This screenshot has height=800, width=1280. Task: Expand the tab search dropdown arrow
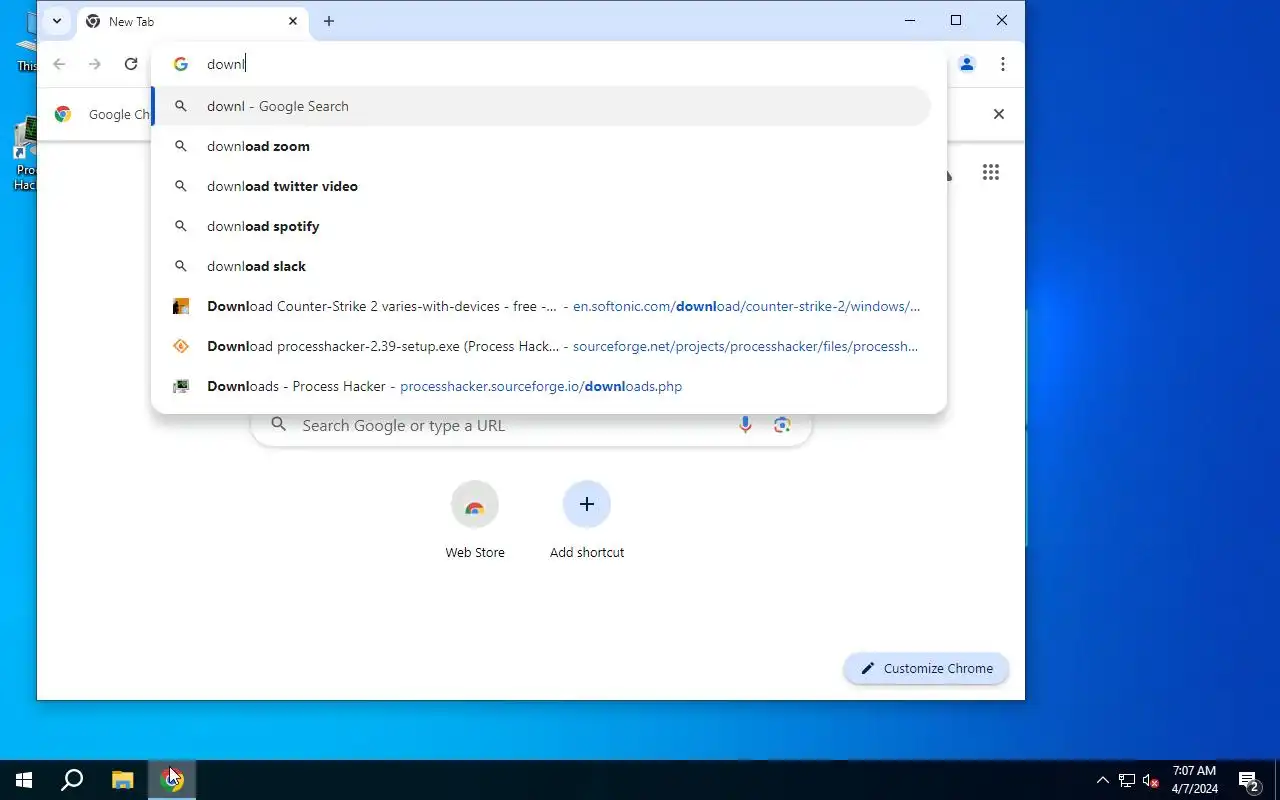tap(57, 21)
